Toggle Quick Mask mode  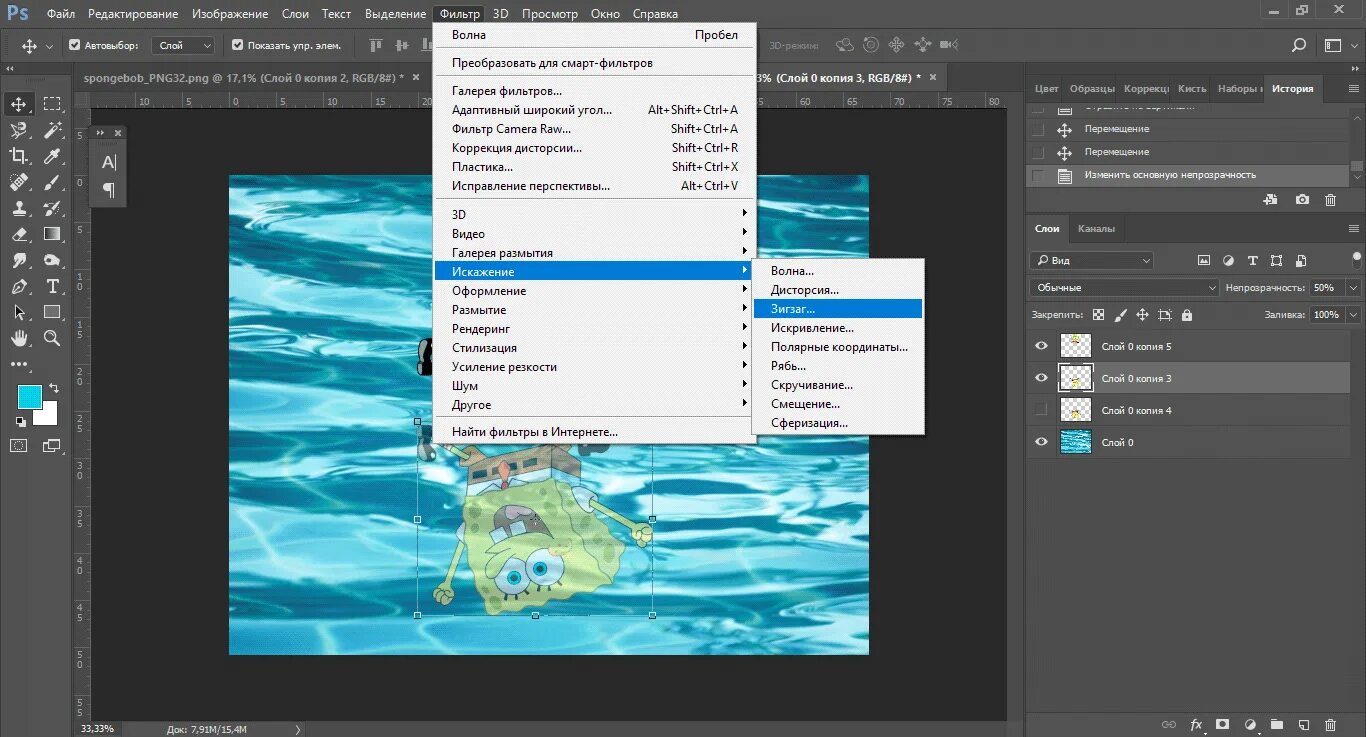(x=19, y=445)
